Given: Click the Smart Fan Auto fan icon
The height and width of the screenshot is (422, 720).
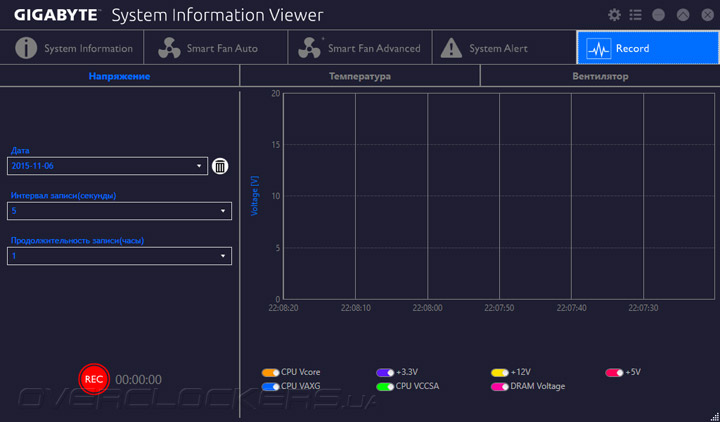Looking at the screenshot, I should [x=169, y=48].
